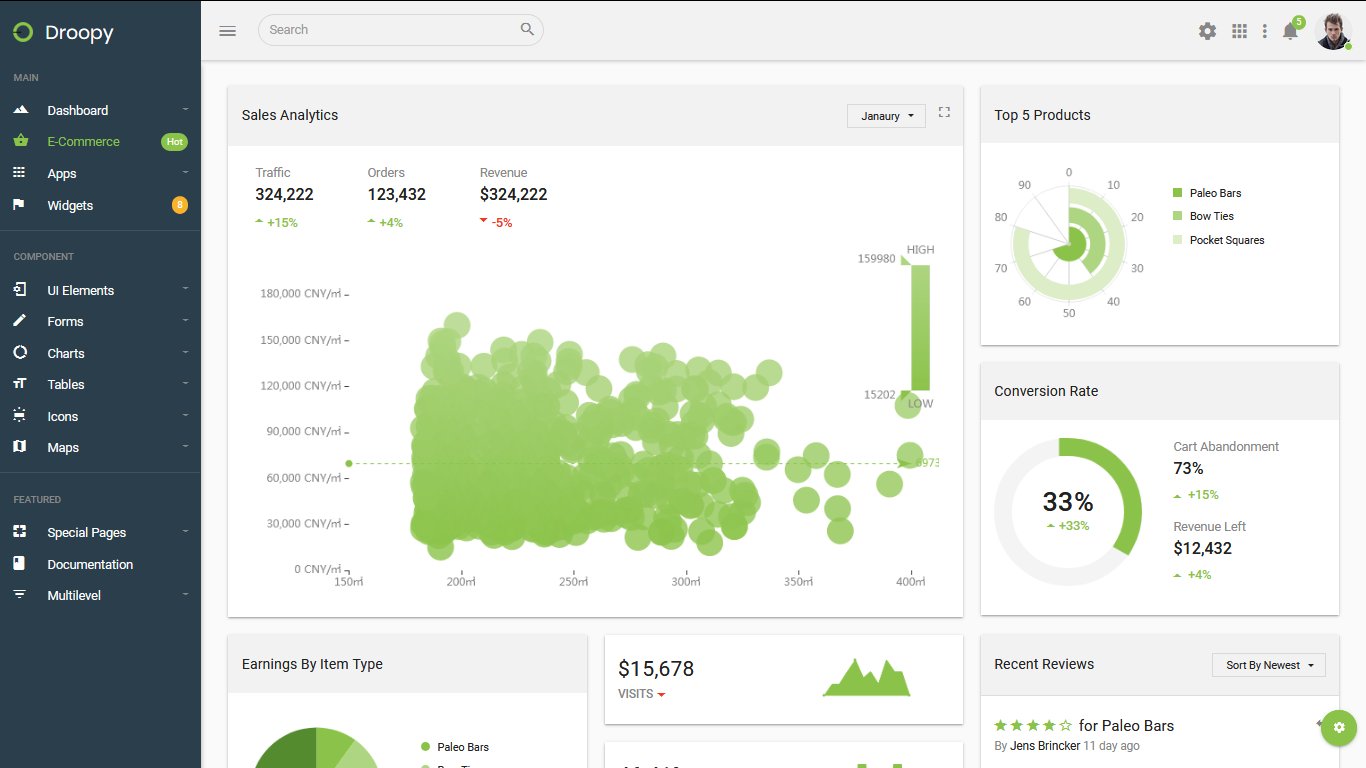
Task: Click the search magnifier icon
Action: [x=527, y=29]
